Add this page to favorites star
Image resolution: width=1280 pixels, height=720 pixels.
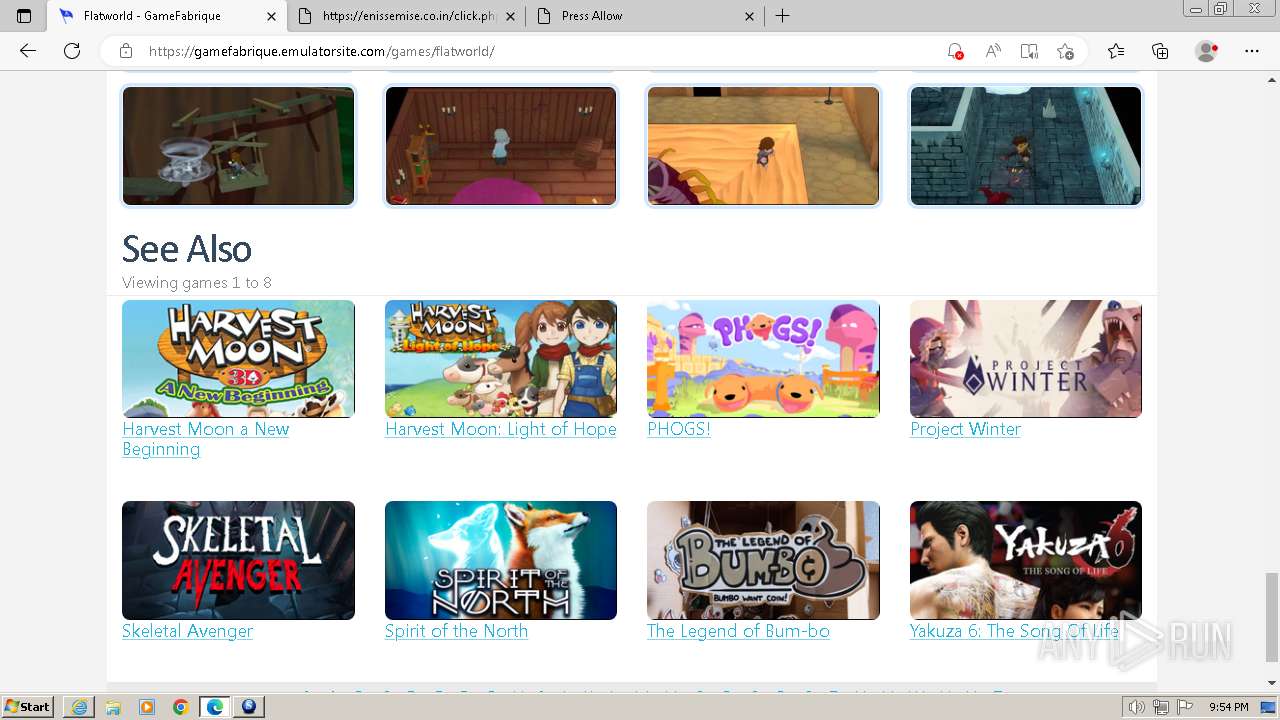[1065, 51]
